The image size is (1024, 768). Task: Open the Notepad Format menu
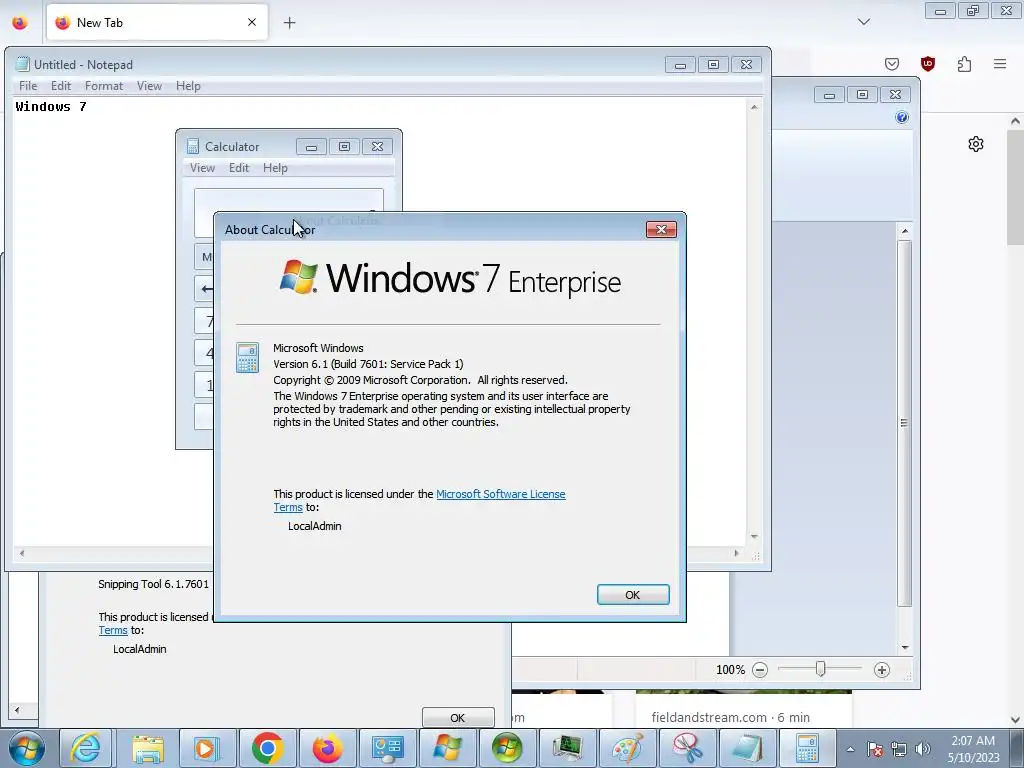(104, 86)
